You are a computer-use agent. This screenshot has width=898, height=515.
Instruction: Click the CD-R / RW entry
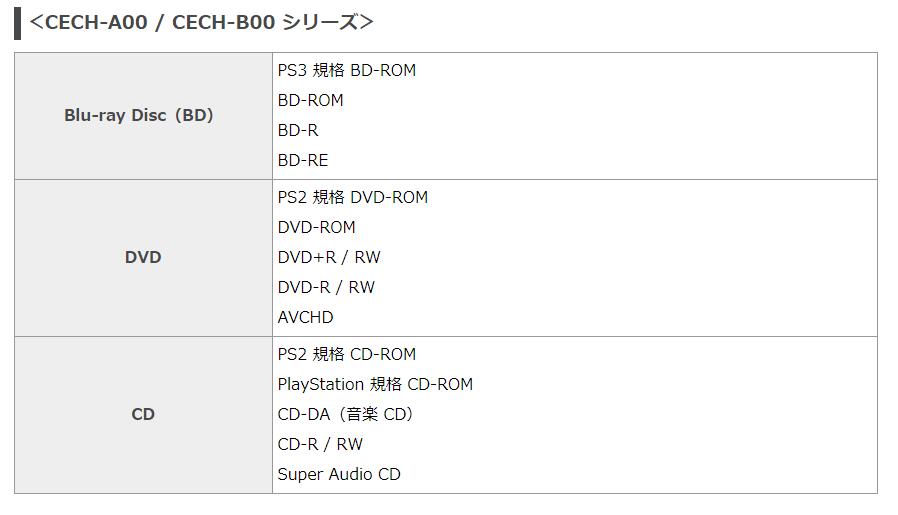pyautogui.click(x=320, y=444)
